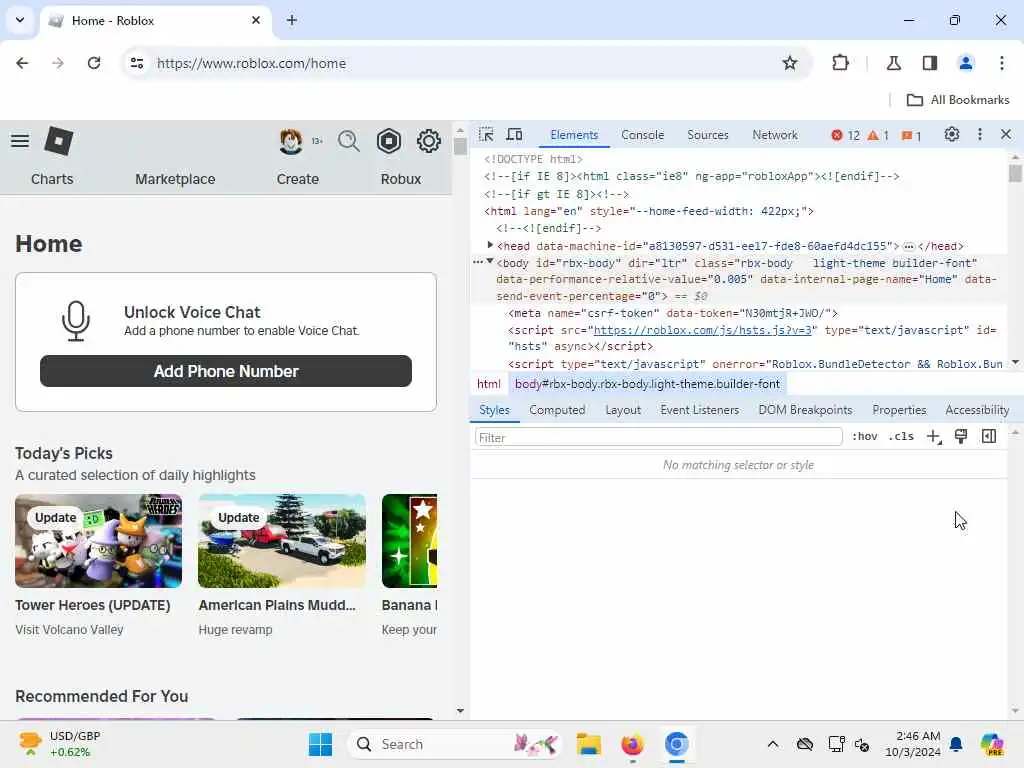Click the taskbar Search box

(455, 744)
